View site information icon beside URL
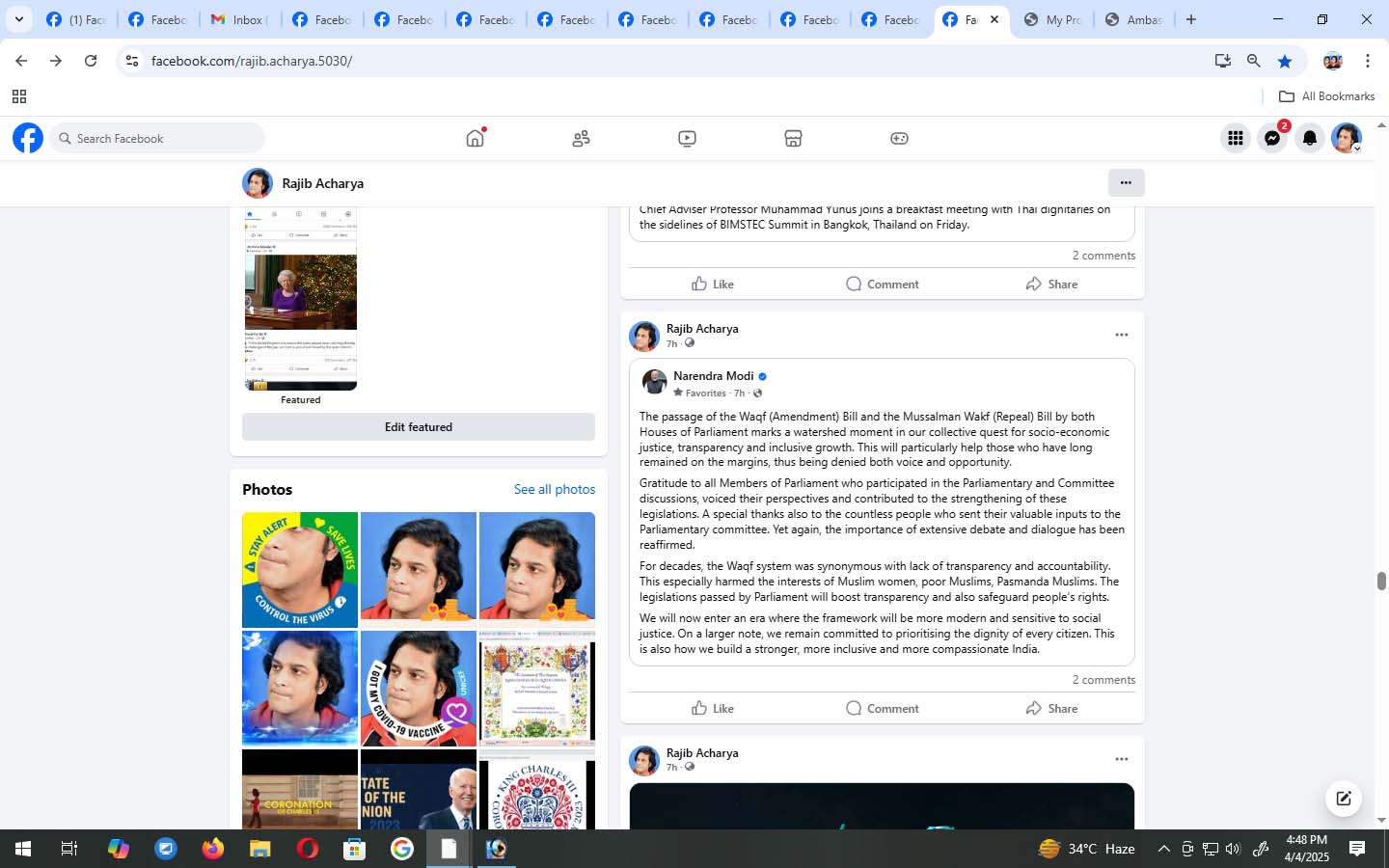The image size is (1389, 868). (132, 61)
